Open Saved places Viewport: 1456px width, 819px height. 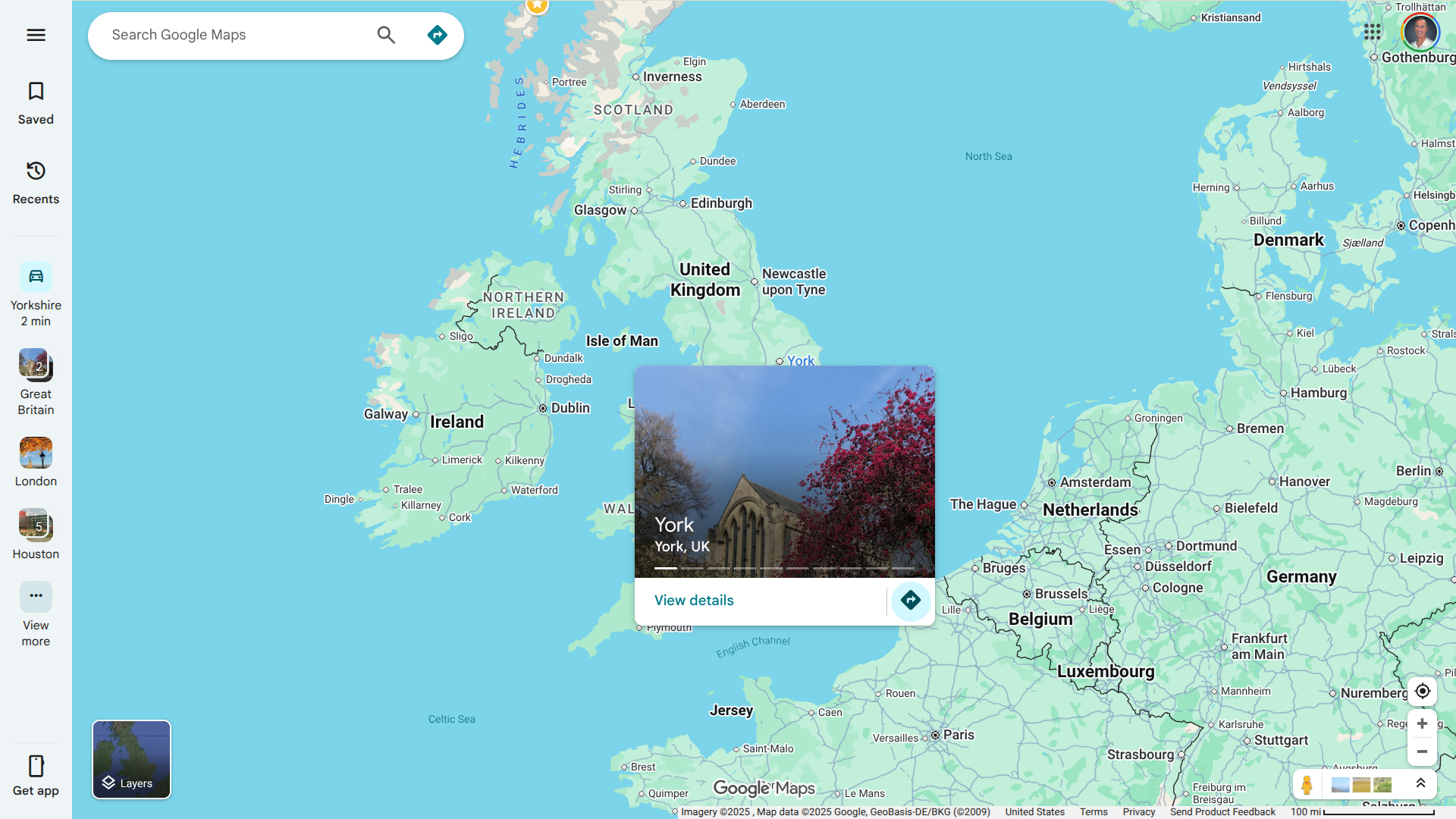[x=36, y=102]
